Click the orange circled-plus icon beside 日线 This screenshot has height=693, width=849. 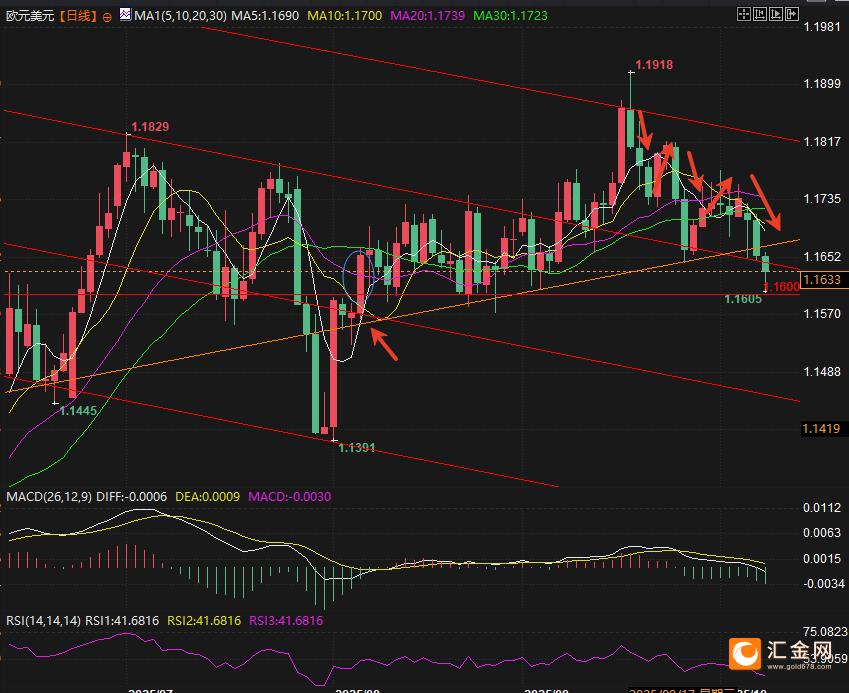(107, 17)
